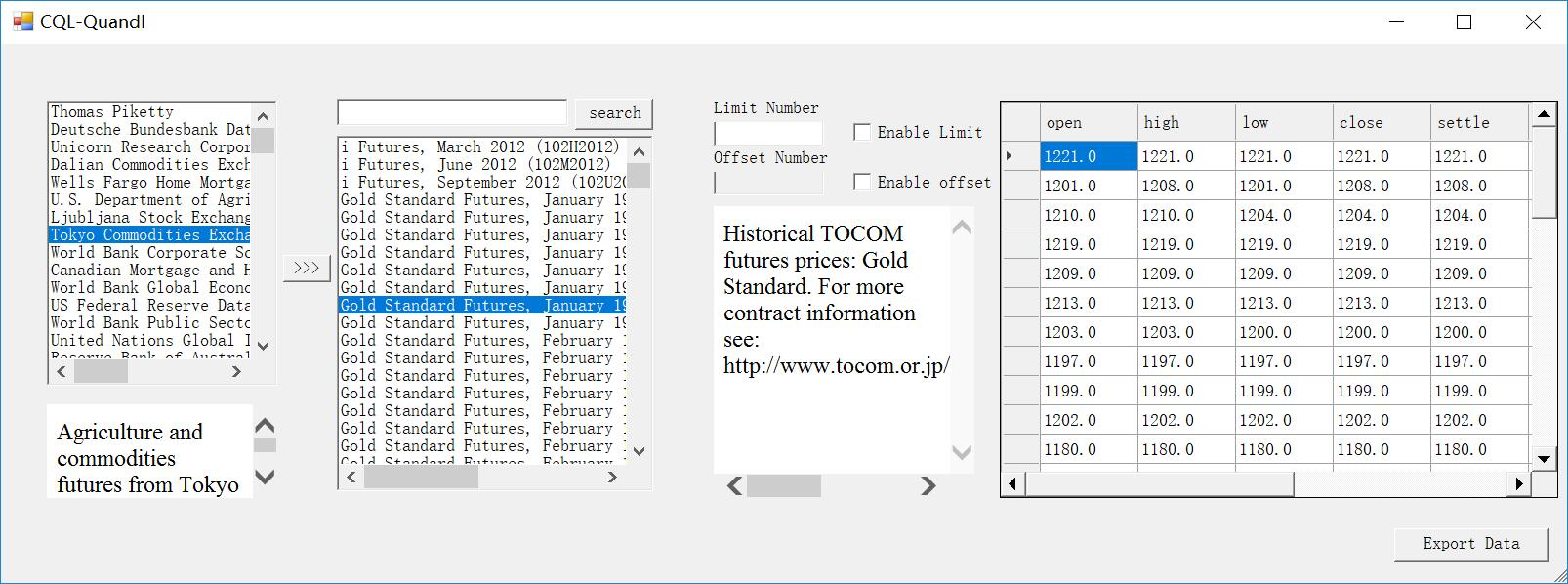
Task: Click data grid horizontal scrollbar thumb
Action: (x=1158, y=483)
